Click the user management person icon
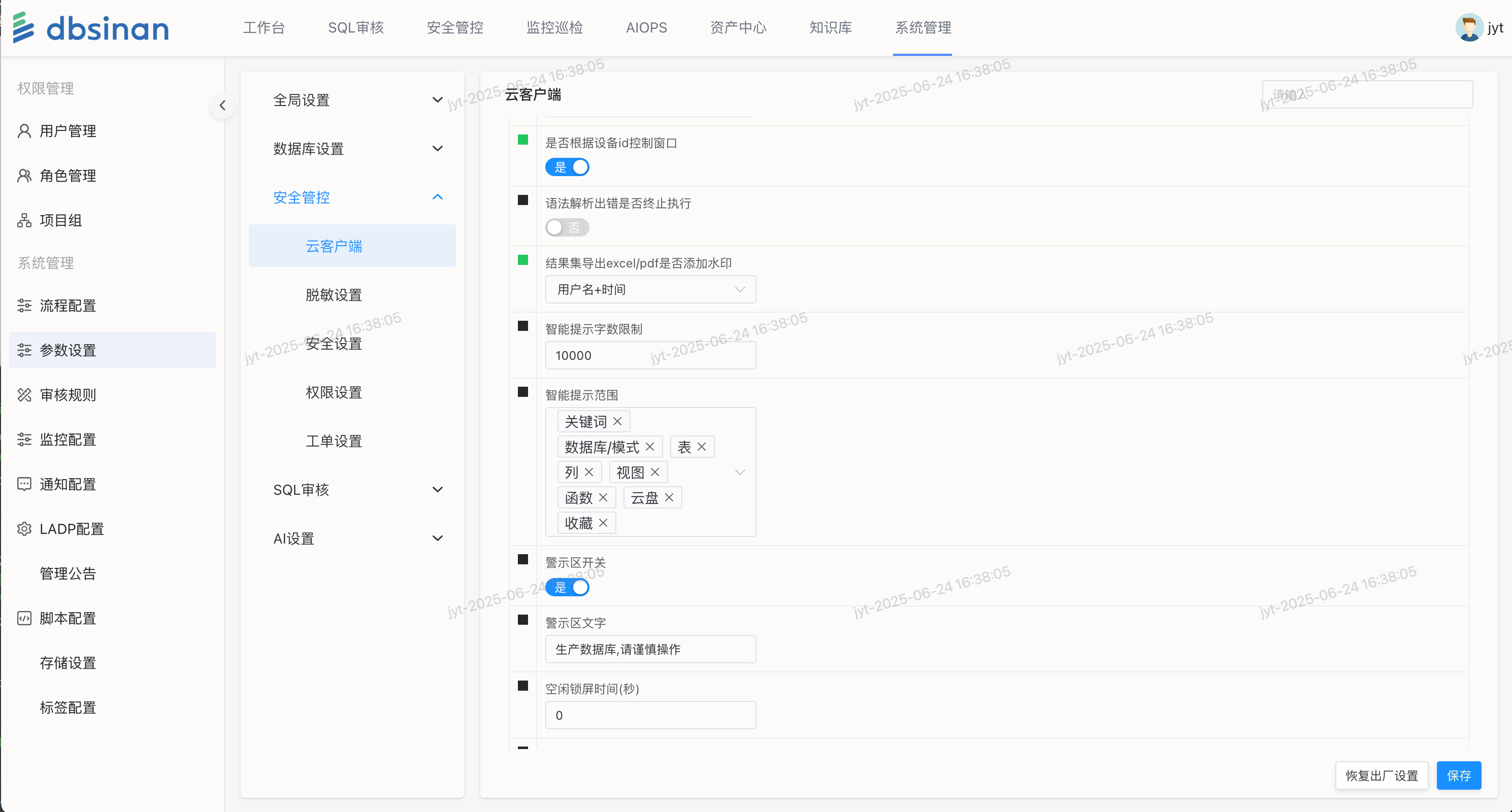 click(24, 131)
